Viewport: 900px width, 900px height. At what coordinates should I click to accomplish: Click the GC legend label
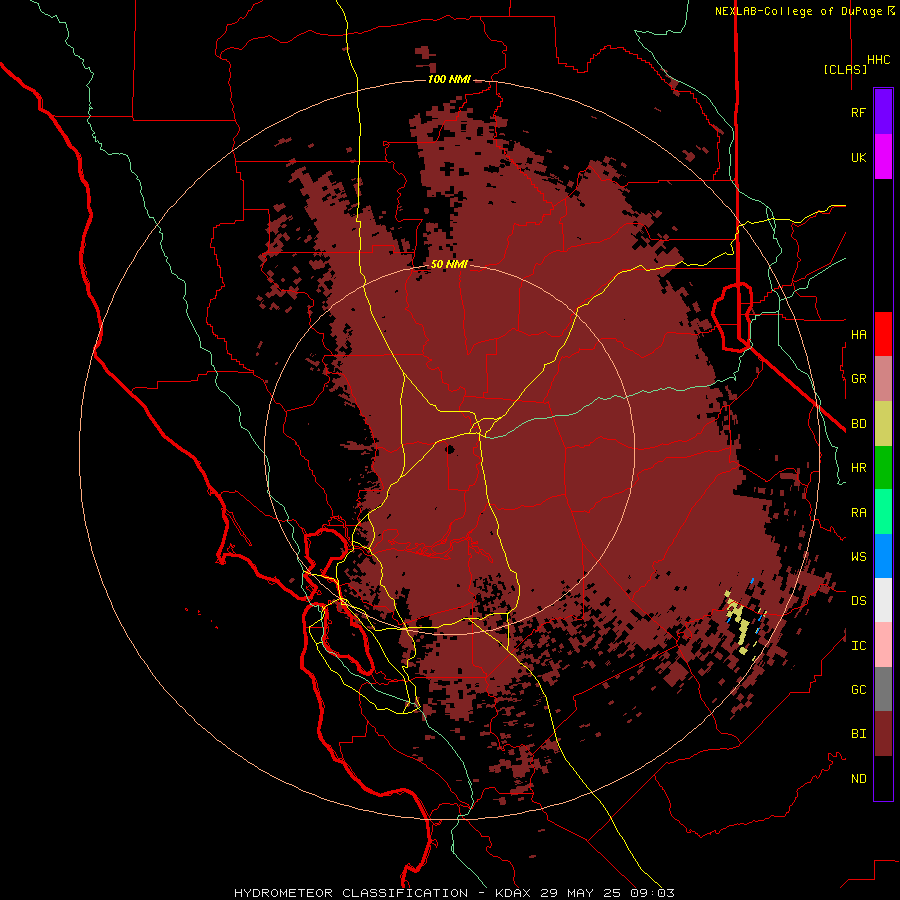pyautogui.click(x=858, y=689)
